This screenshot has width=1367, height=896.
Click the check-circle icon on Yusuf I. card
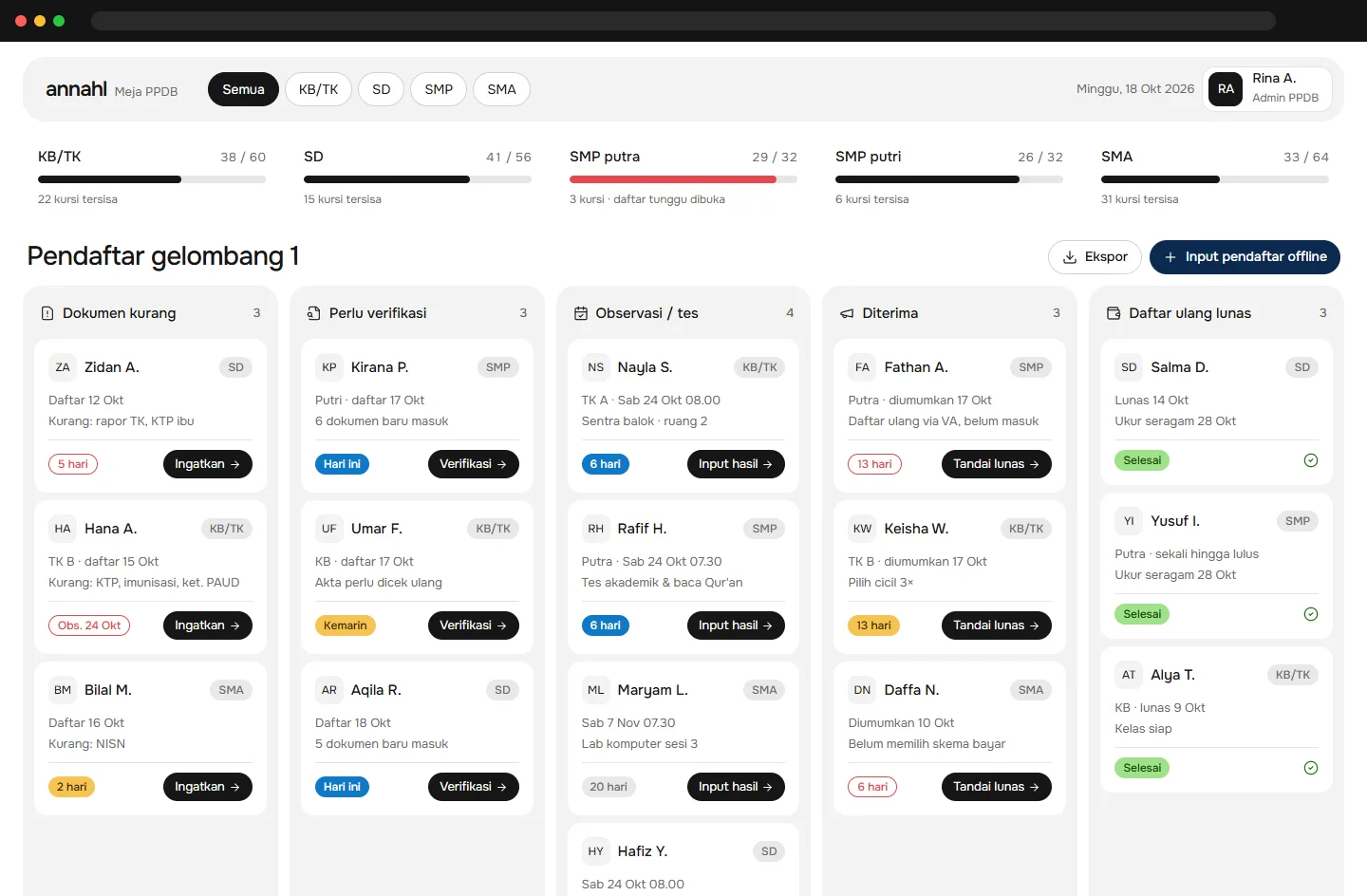pos(1311,614)
